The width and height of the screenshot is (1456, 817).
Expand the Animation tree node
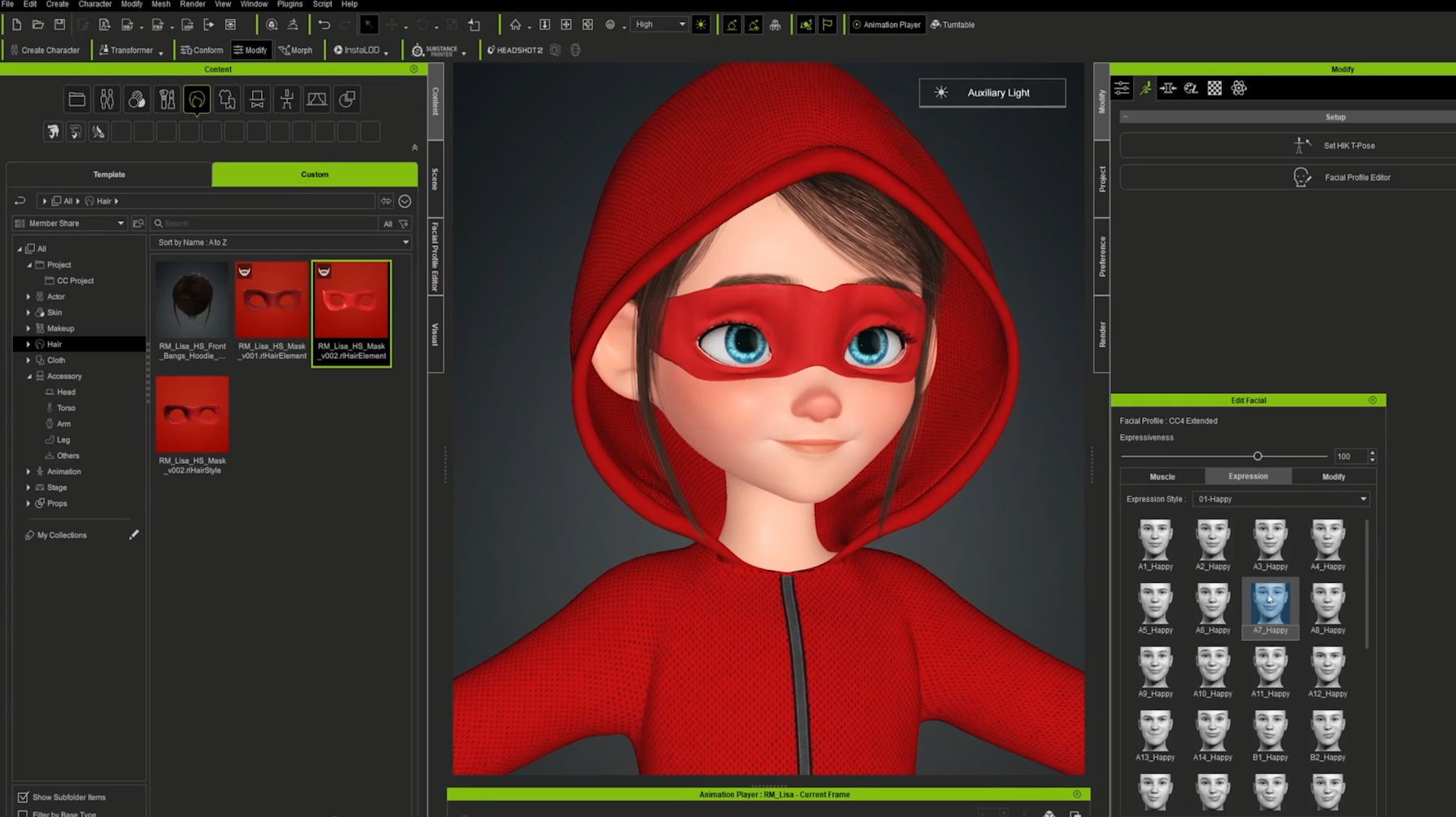tap(29, 471)
